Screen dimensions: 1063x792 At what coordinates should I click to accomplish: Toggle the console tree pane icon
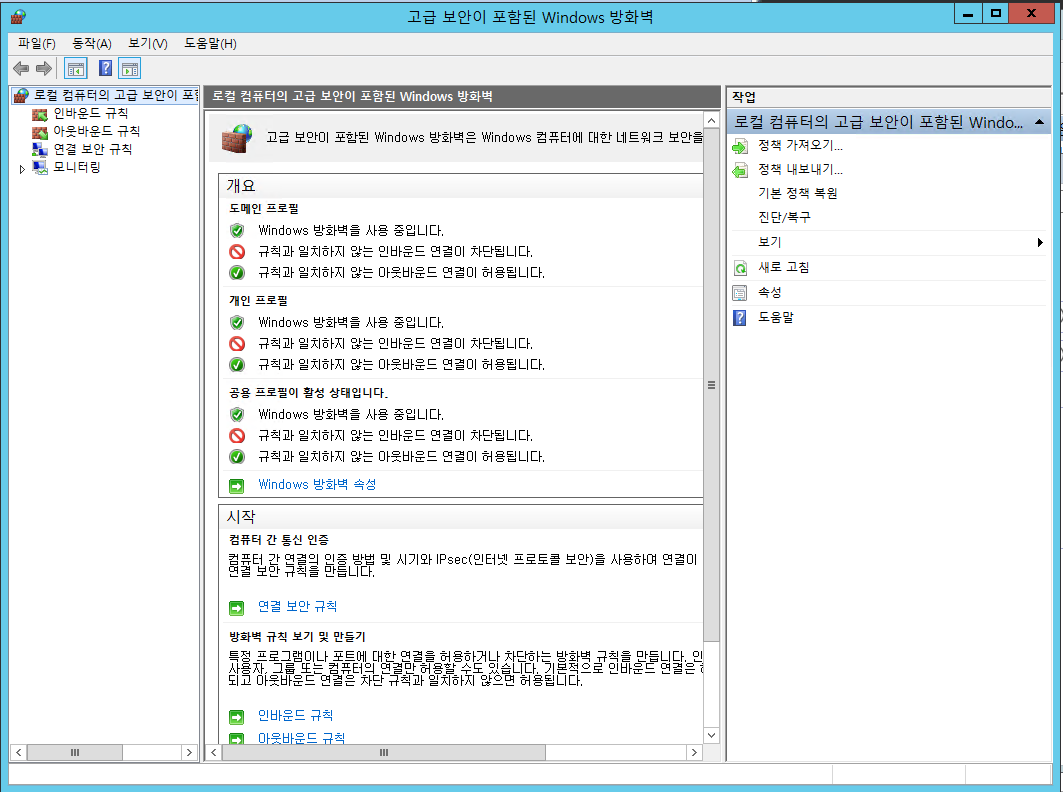click(x=76, y=68)
